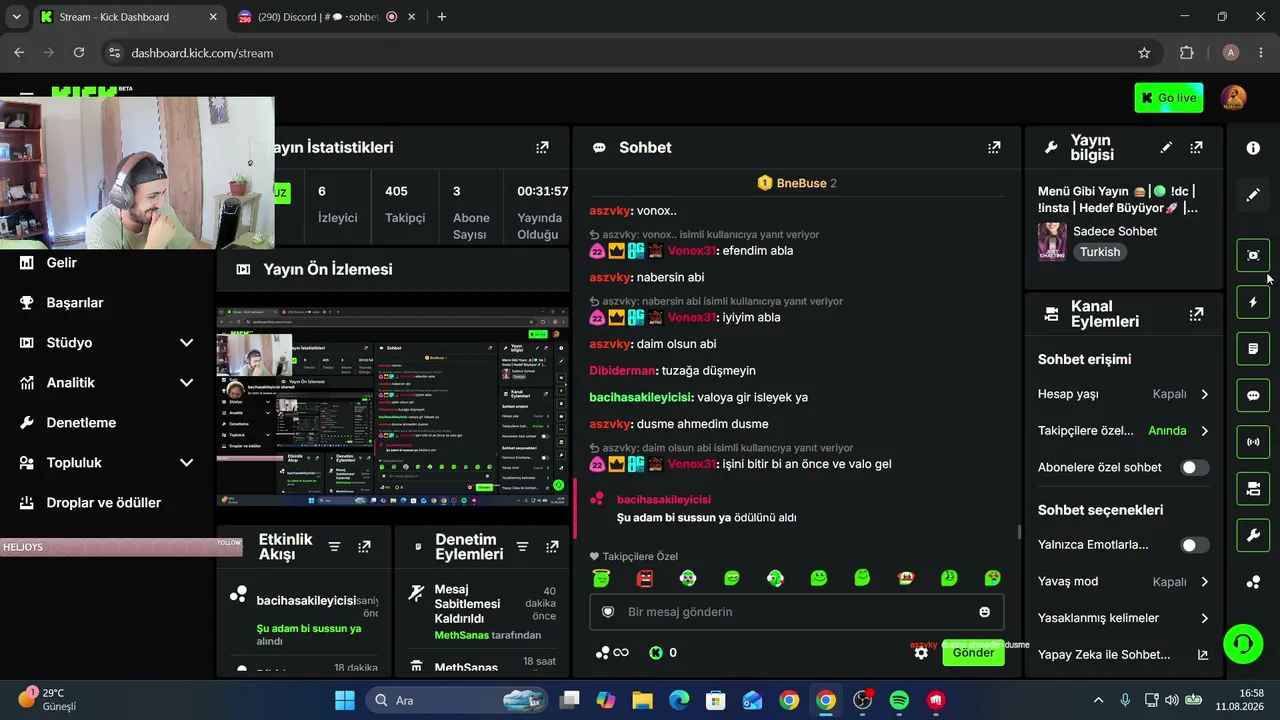
Task: Open Spotify from the taskbar
Action: tap(899, 700)
